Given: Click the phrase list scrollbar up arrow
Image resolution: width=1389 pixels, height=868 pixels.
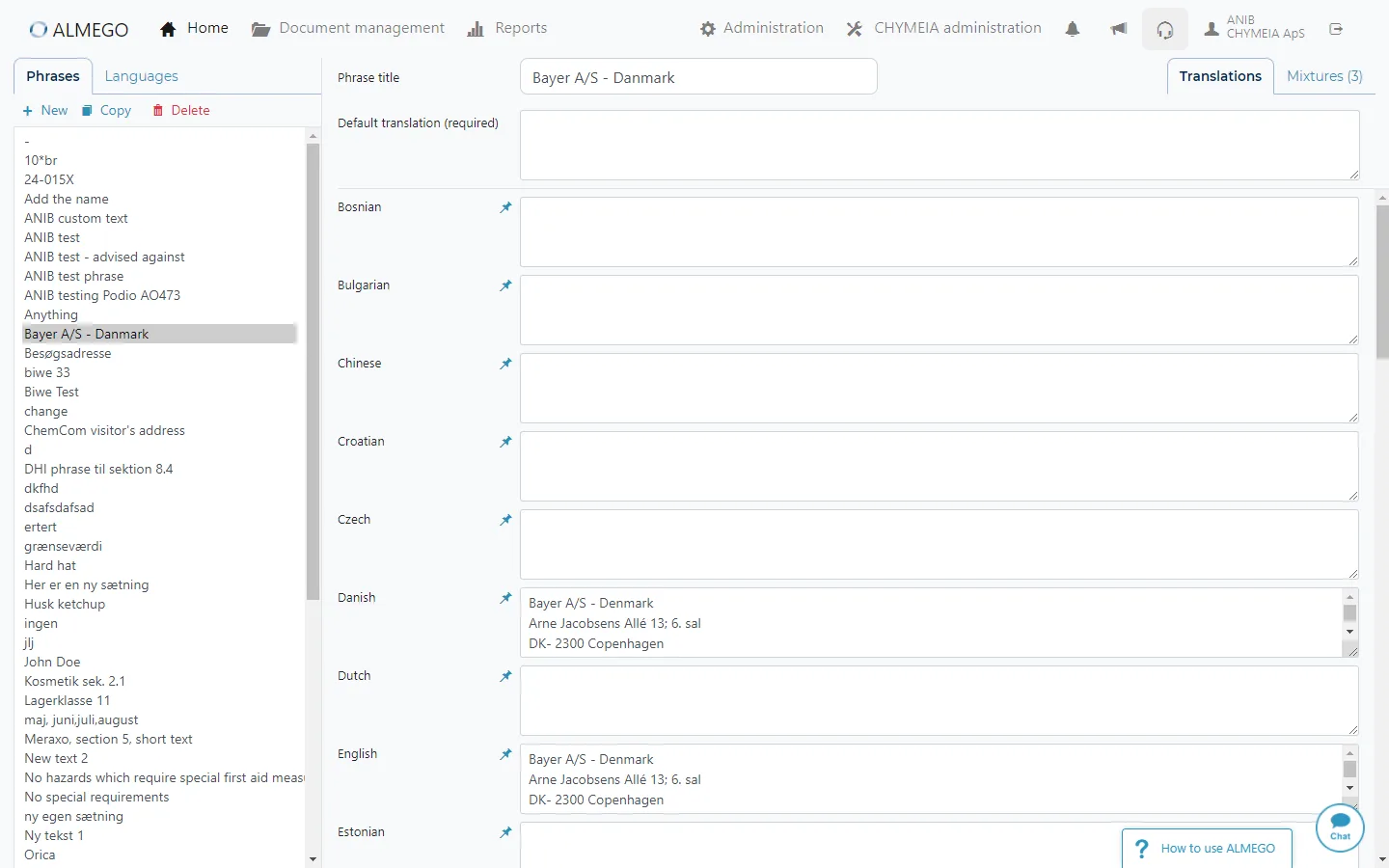Looking at the screenshot, I should (x=313, y=136).
